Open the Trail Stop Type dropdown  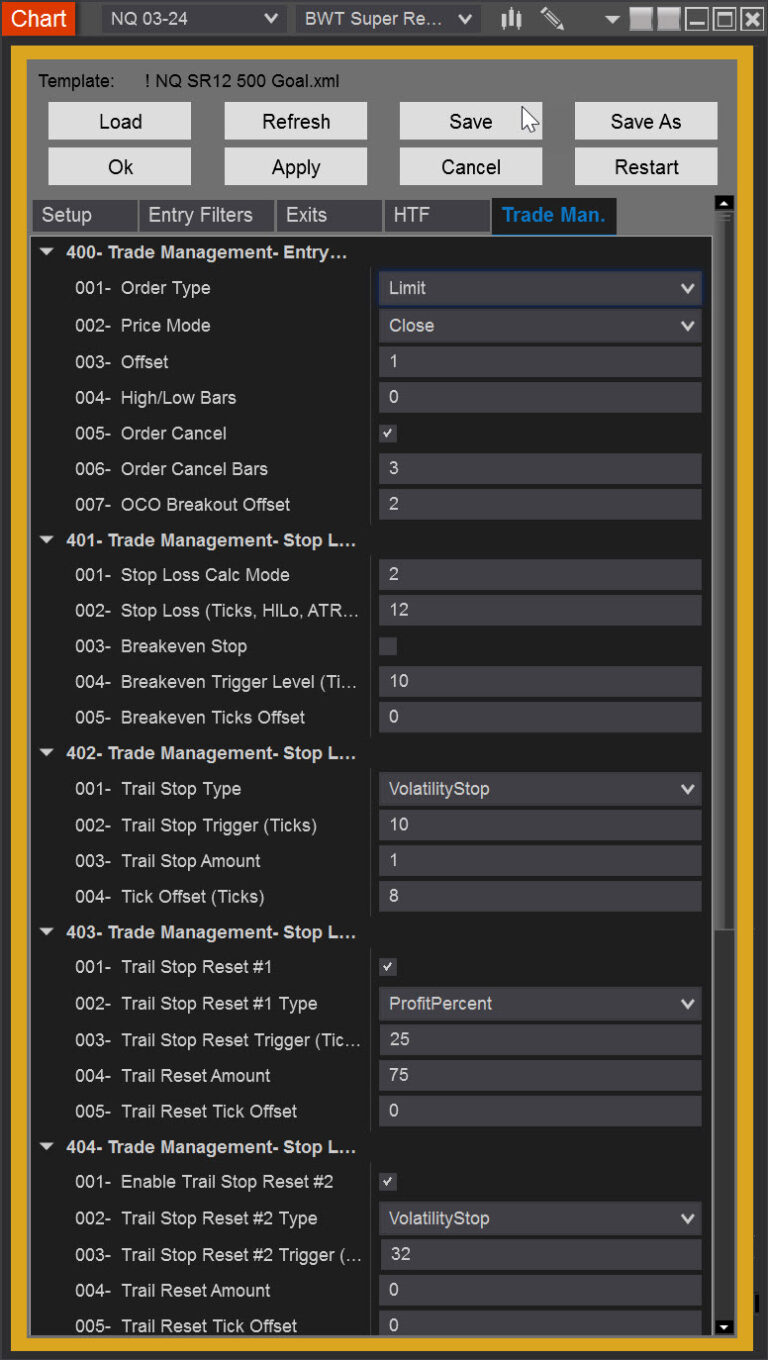[539, 789]
